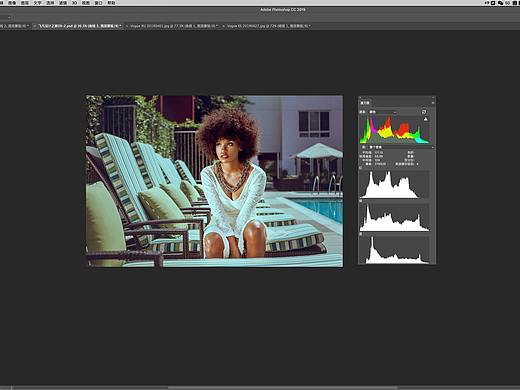Select the 直方图 (Histogram) panel tab
Image resolution: width=520 pixels, height=390 pixels.
point(365,103)
